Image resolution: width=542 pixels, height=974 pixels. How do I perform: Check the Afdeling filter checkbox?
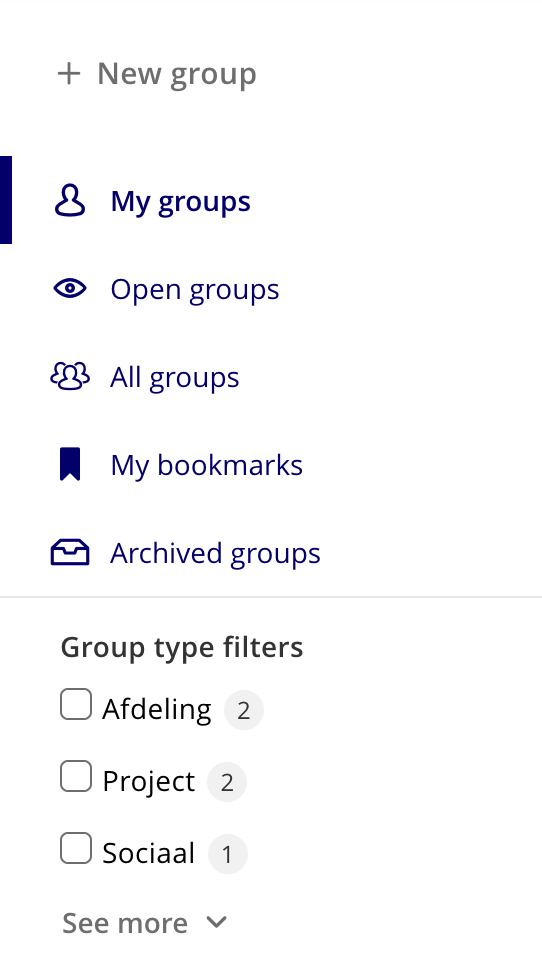pyautogui.click(x=76, y=704)
